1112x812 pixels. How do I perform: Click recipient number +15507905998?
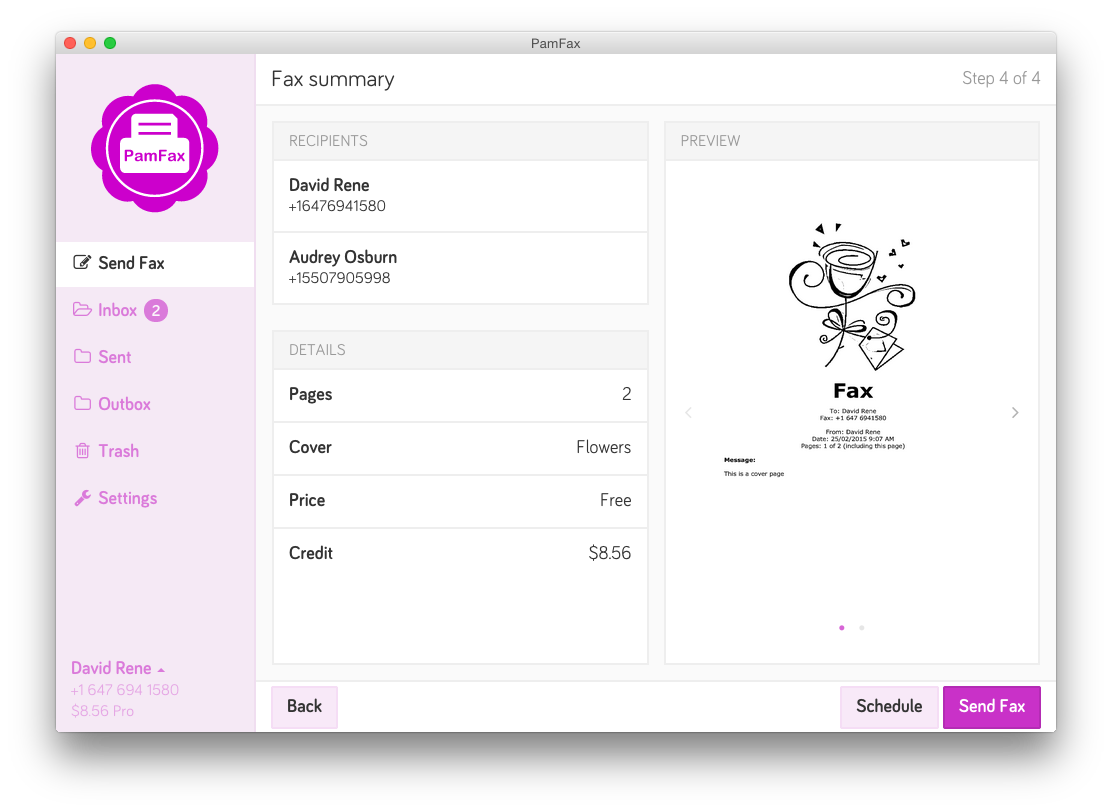[339, 278]
